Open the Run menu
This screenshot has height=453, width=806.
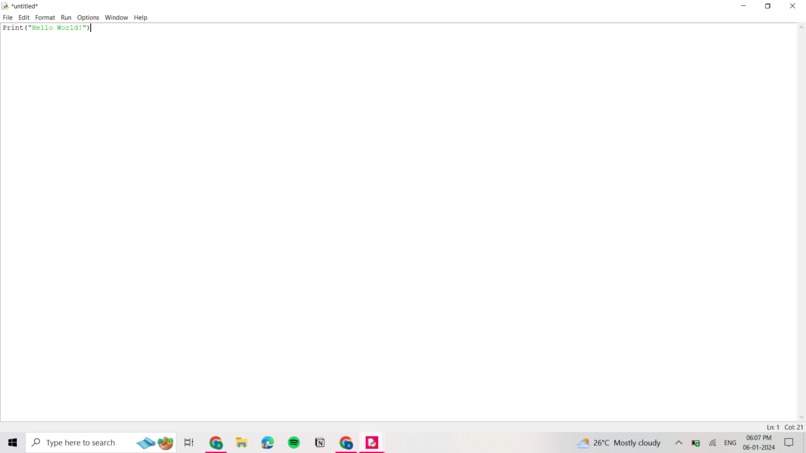(x=66, y=17)
